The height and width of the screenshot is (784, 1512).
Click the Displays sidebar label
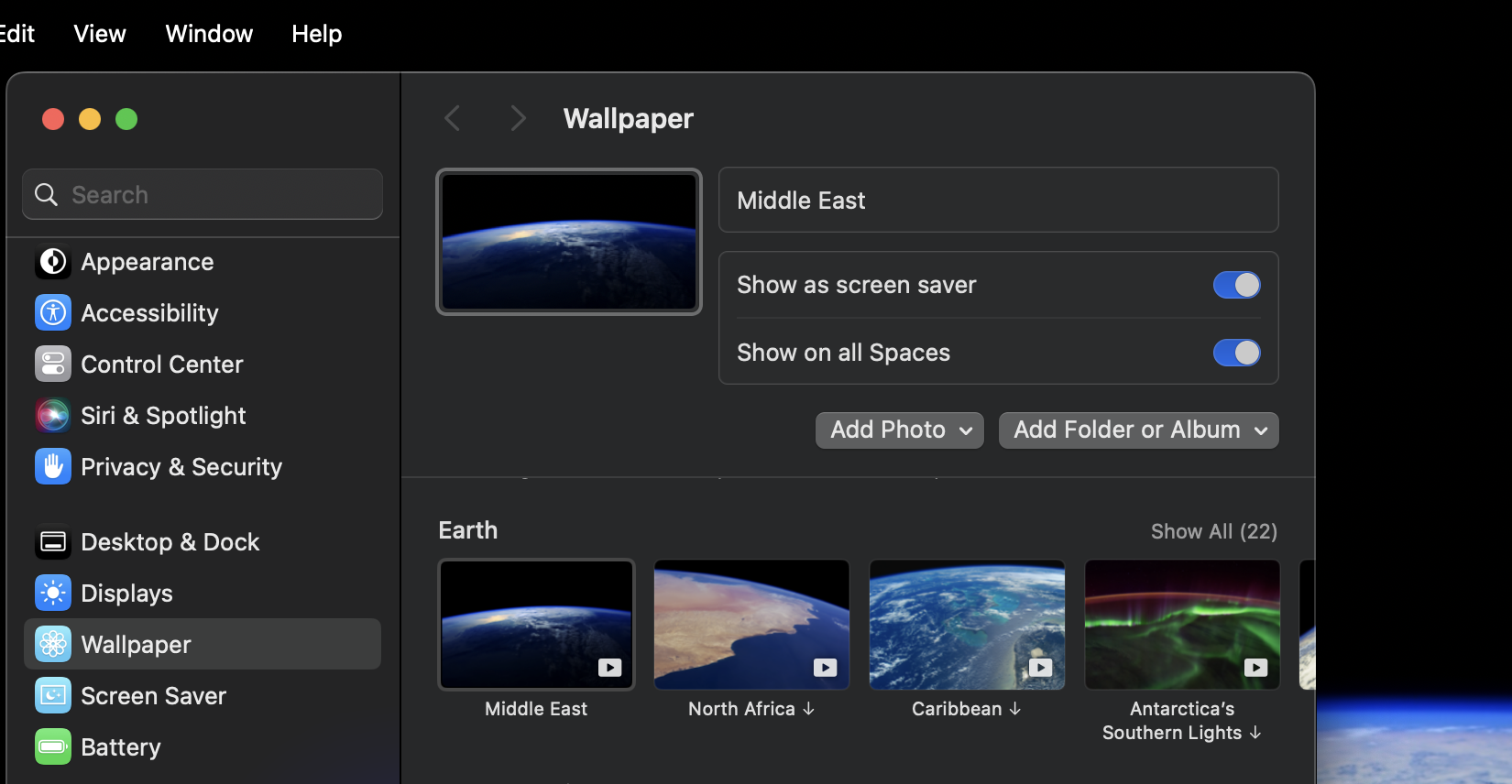(127, 593)
